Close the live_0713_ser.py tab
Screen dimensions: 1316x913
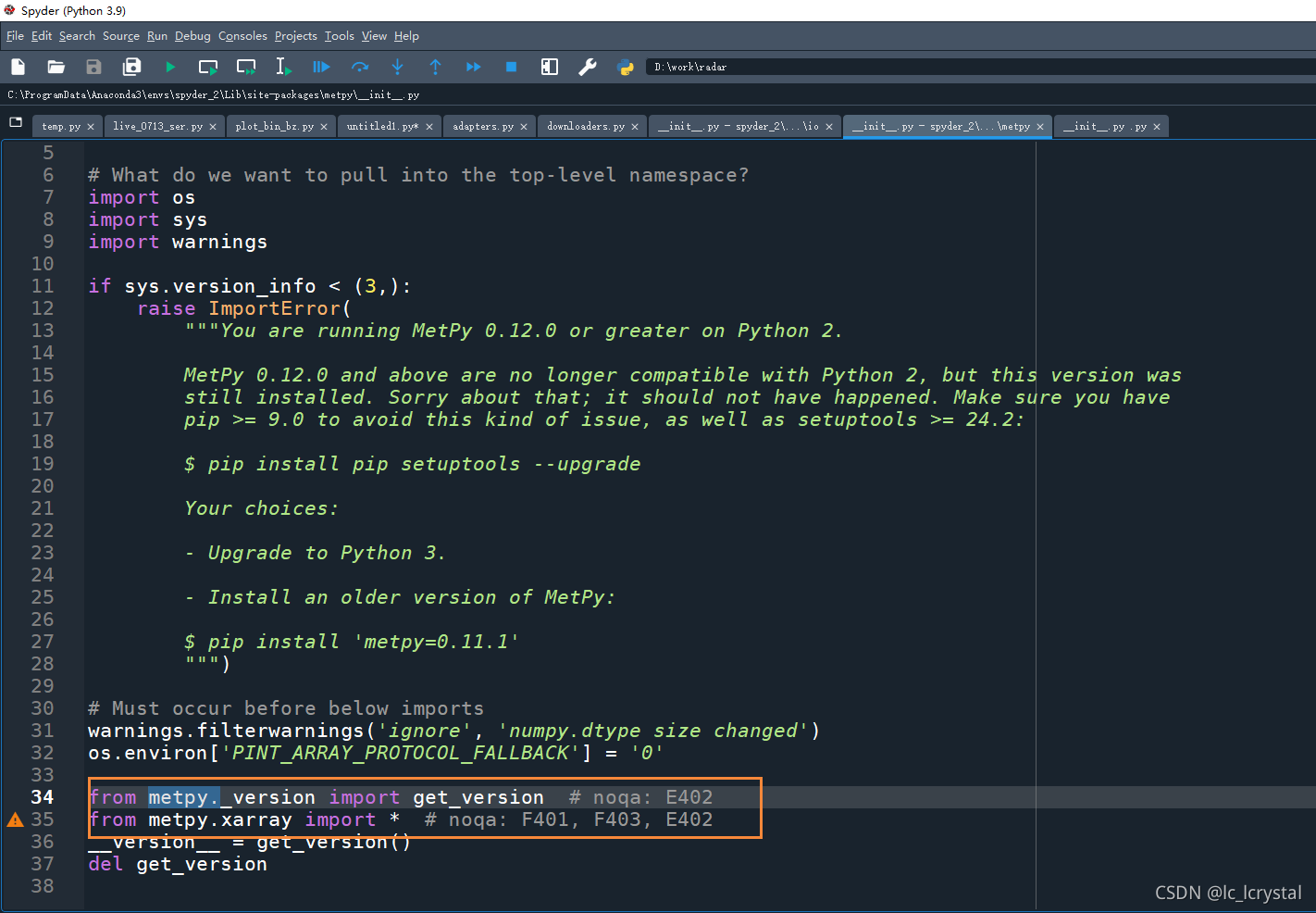[x=213, y=127]
